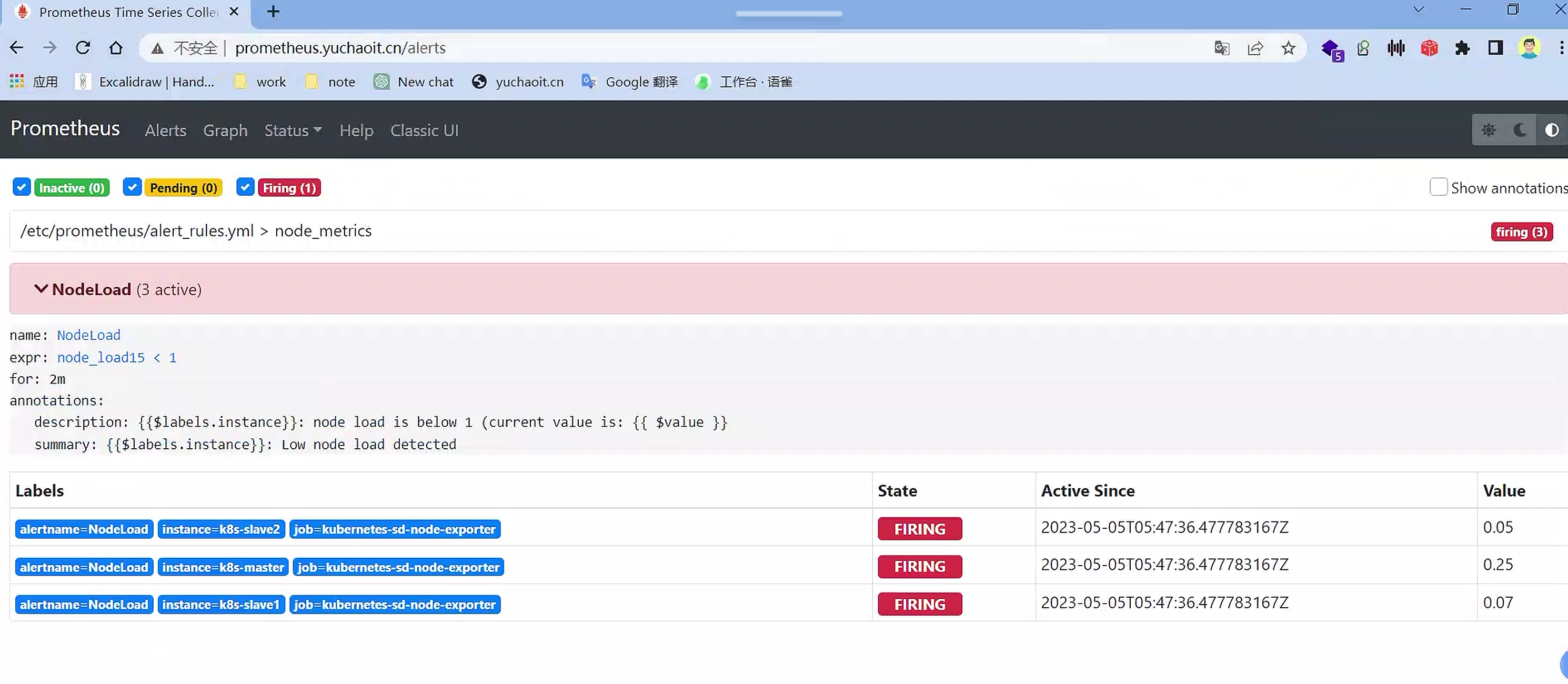1568x684 pixels.
Task: Toggle the Firing alerts filter
Action: click(x=245, y=187)
